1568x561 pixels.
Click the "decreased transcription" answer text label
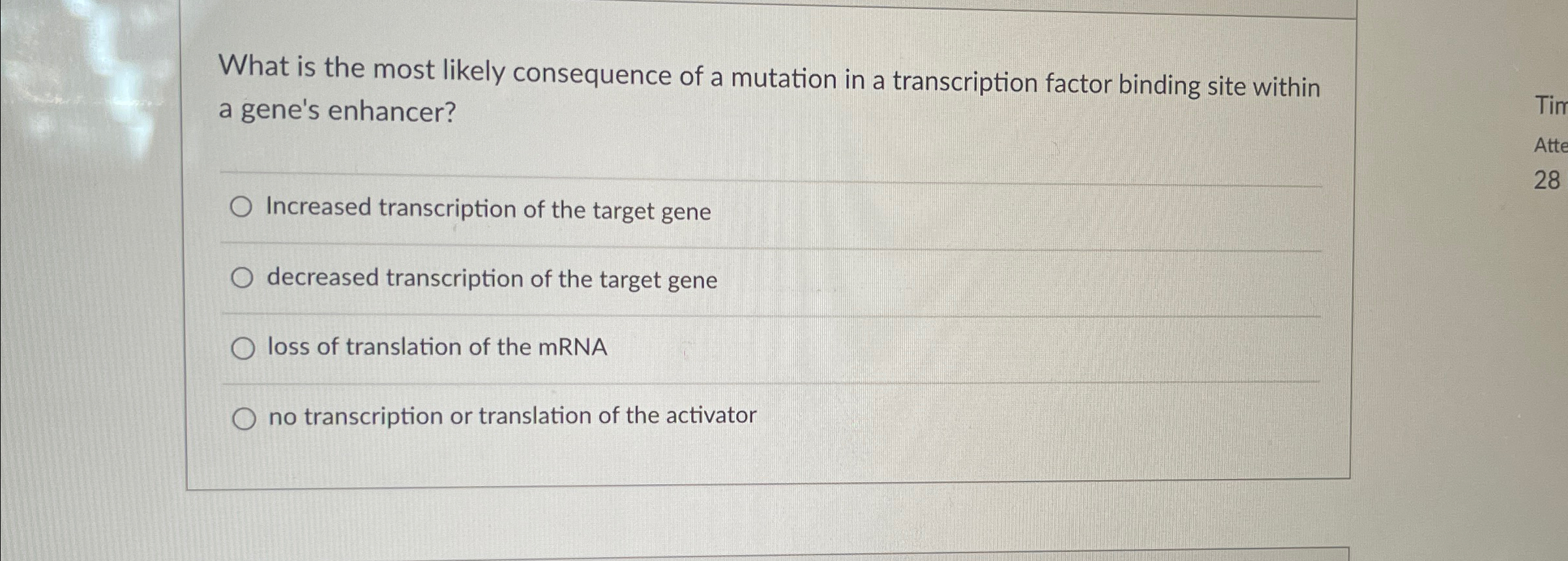tap(492, 280)
